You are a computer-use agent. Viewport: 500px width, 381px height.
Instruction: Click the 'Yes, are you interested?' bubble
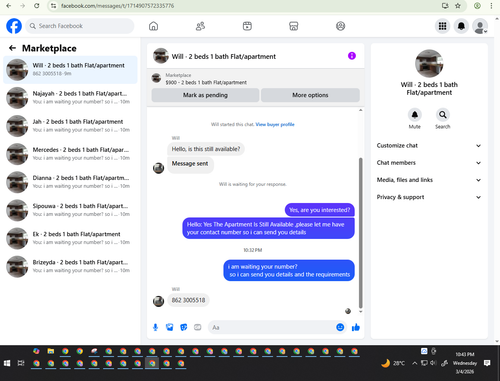pos(320,210)
